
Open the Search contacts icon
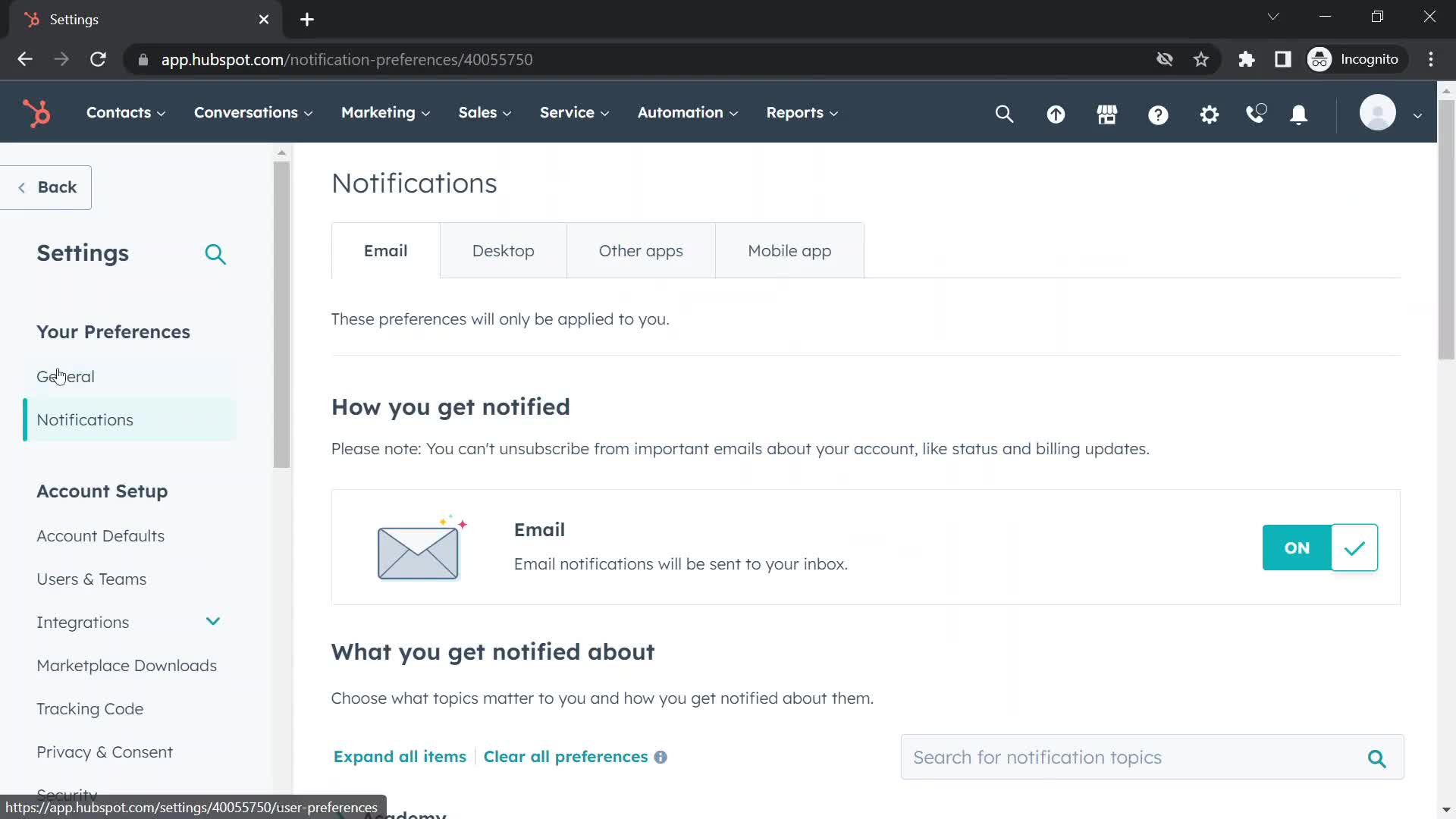click(1005, 113)
